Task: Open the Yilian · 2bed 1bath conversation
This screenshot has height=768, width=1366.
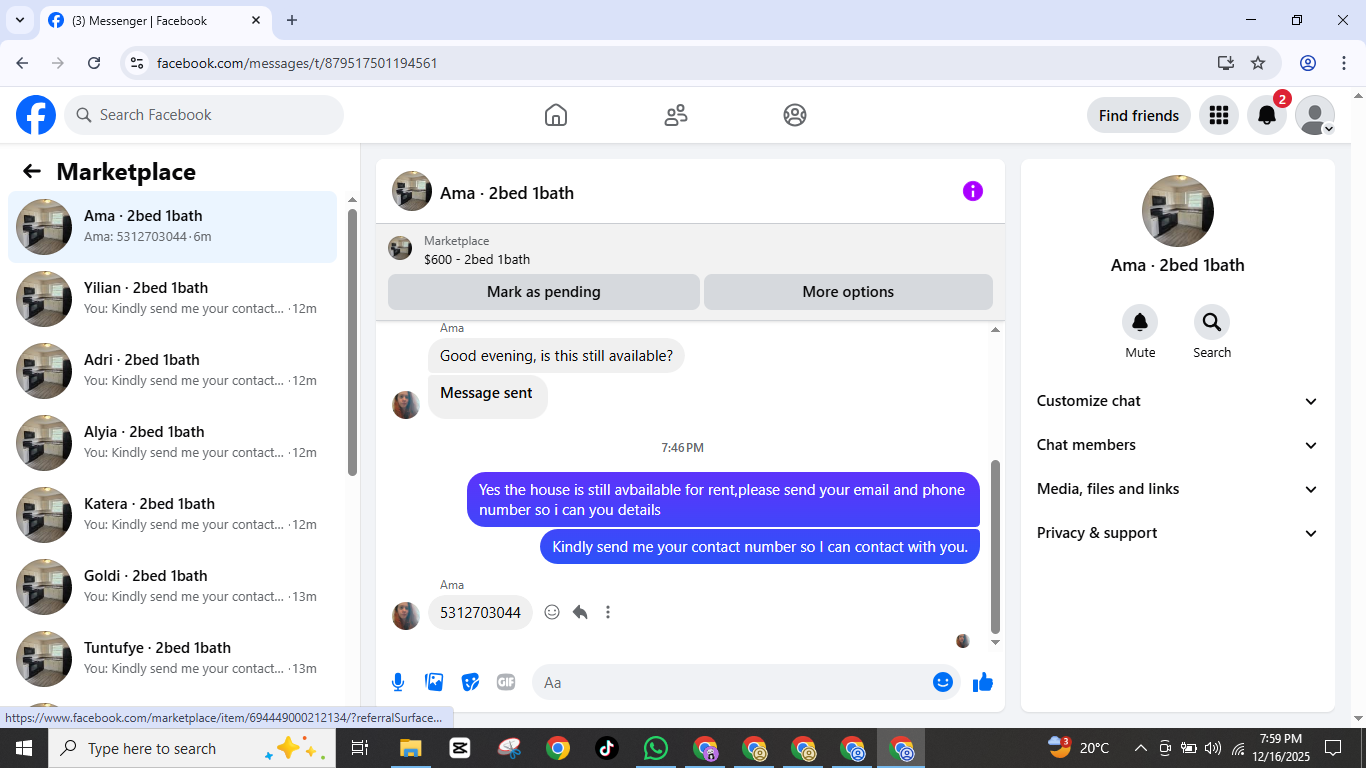Action: pyautogui.click(x=173, y=299)
